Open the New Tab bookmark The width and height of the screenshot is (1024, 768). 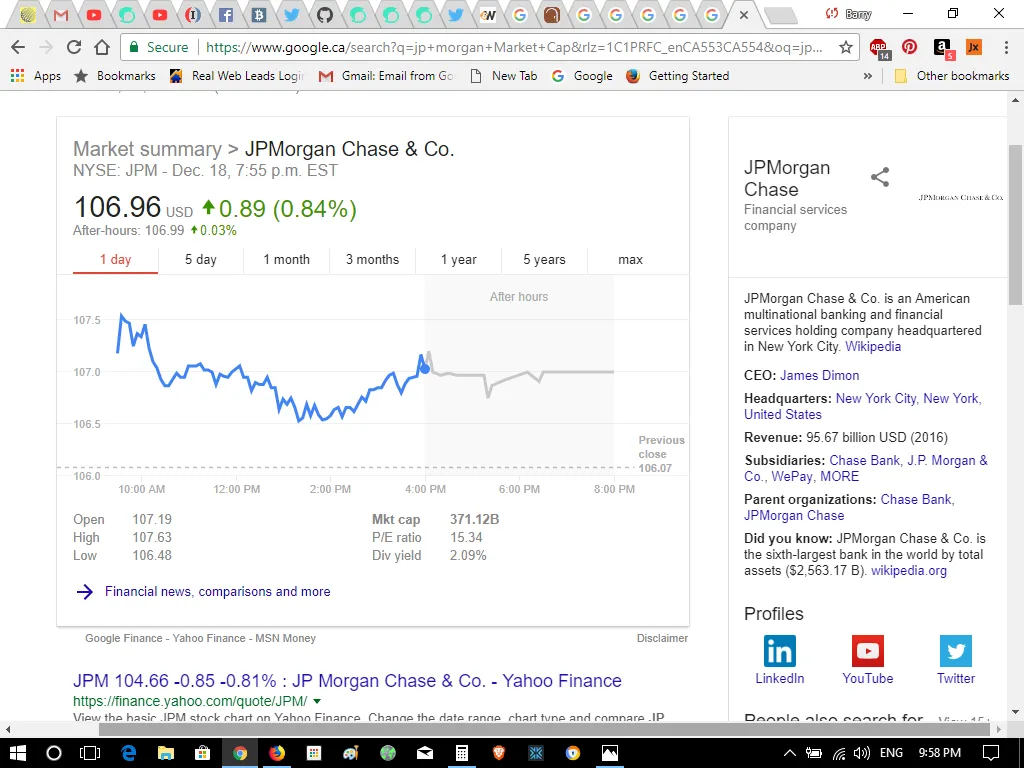click(504, 76)
